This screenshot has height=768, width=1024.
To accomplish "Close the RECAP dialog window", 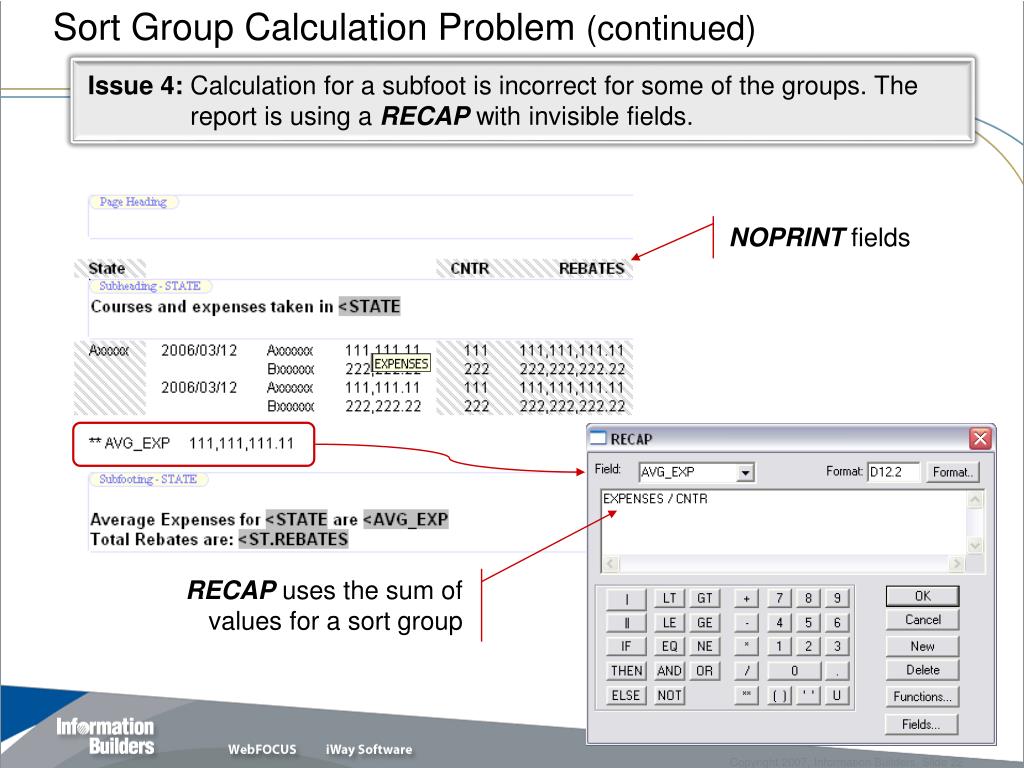I will point(980,439).
